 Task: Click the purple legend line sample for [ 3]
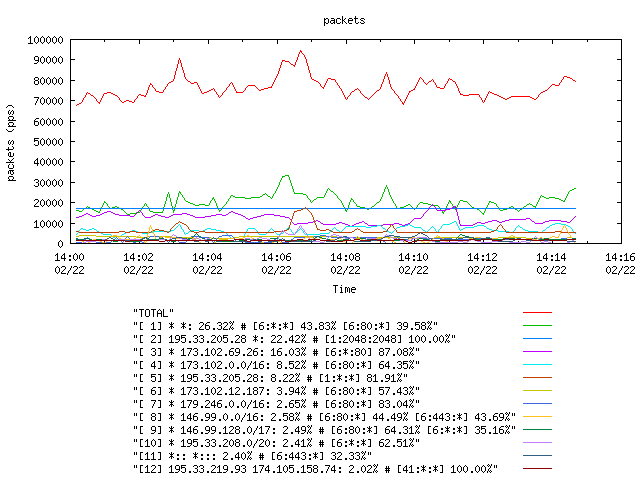pyautogui.click(x=537, y=351)
